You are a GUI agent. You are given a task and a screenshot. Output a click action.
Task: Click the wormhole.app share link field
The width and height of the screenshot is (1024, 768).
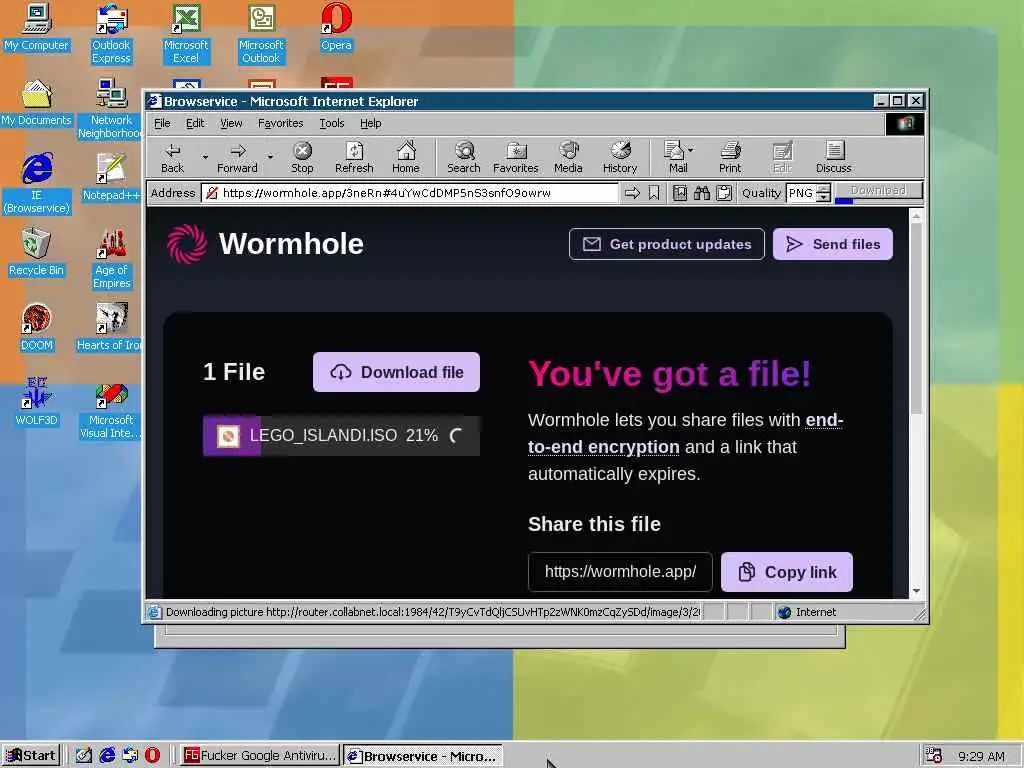pos(620,572)
